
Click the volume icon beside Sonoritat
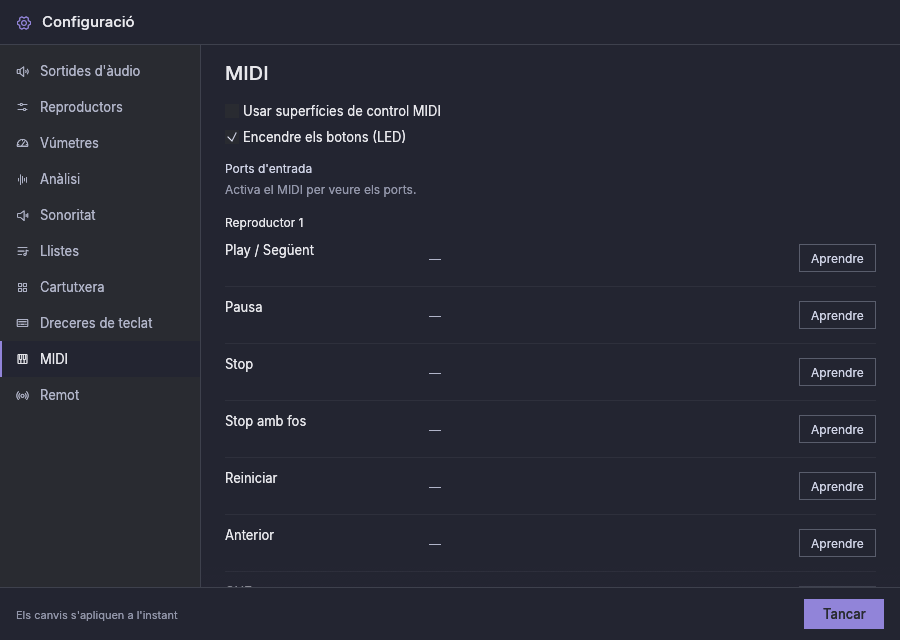(x=22, y=215)
